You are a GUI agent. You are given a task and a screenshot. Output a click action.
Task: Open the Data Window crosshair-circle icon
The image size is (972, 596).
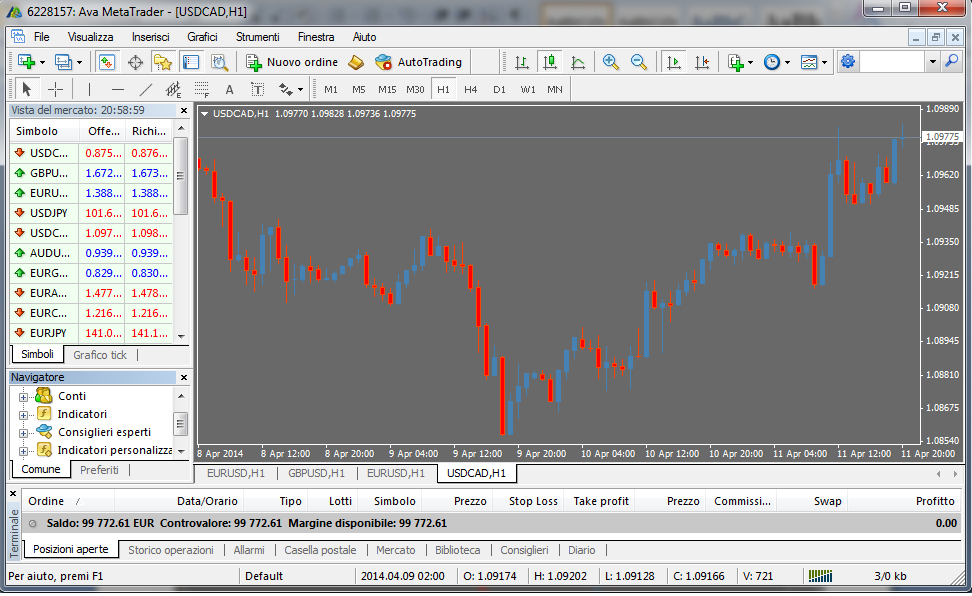[135, 62]
